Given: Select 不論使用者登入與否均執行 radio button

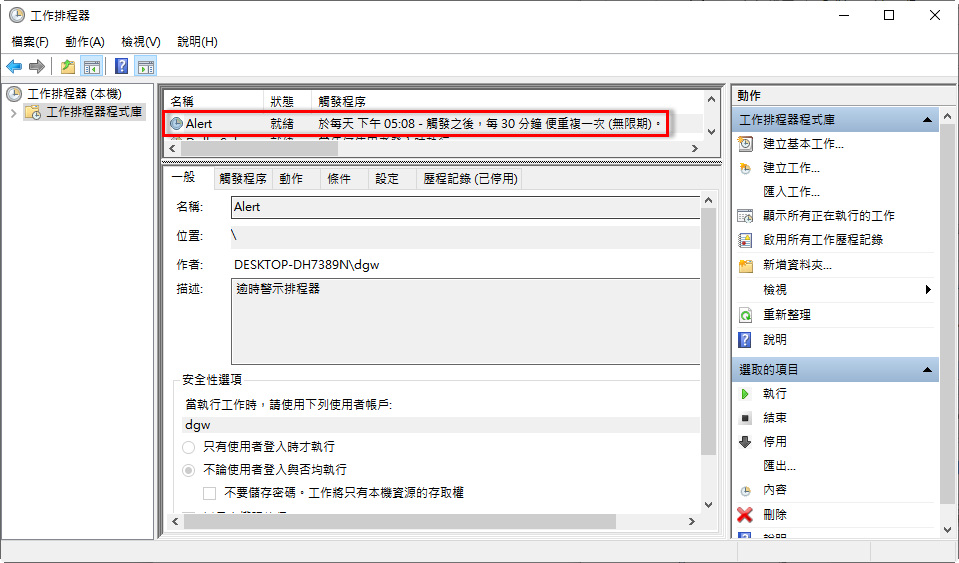Looking at the screenshot, I should [x=189, y=470].
